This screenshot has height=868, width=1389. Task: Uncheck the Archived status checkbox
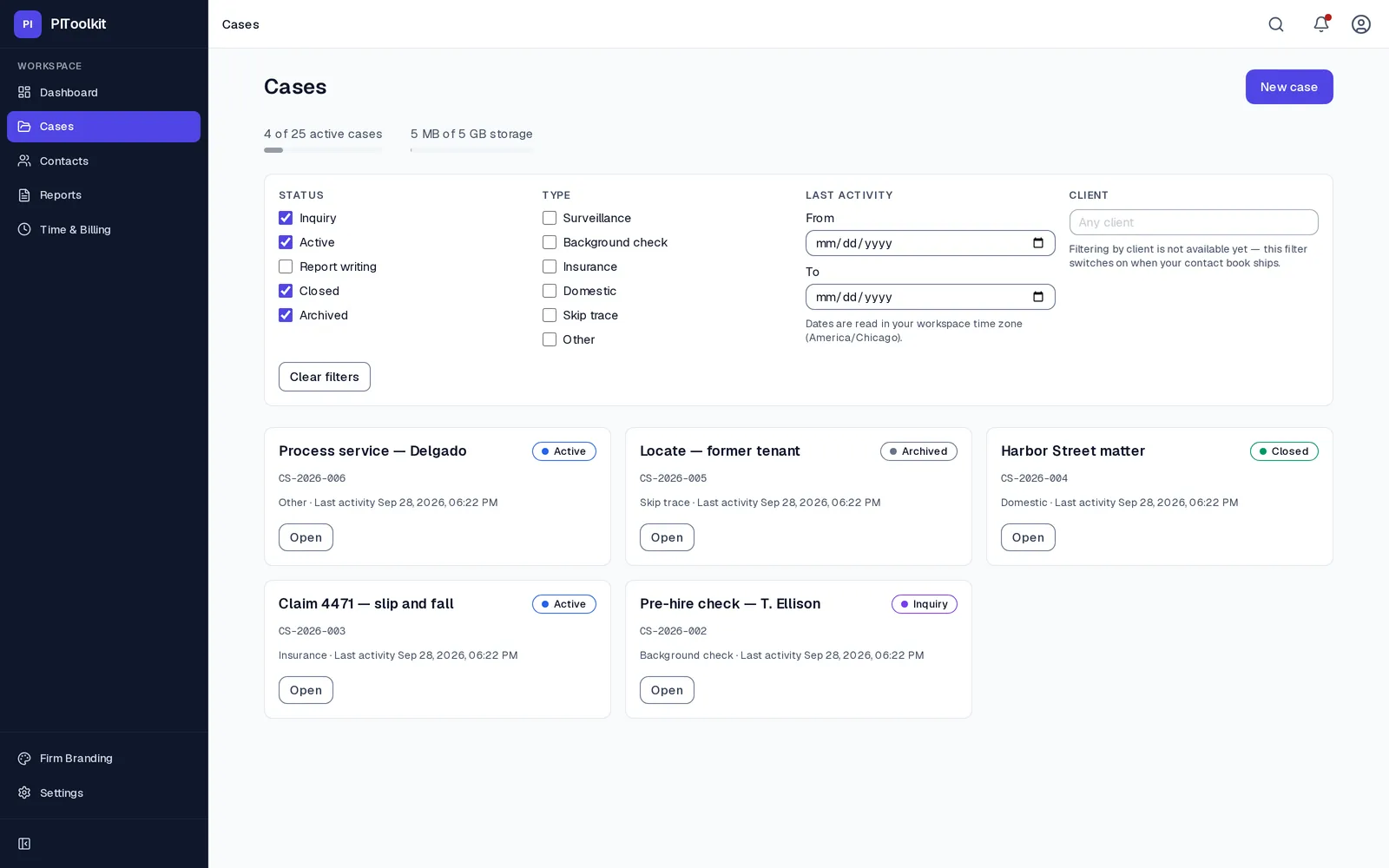click(x=286, y=315)
